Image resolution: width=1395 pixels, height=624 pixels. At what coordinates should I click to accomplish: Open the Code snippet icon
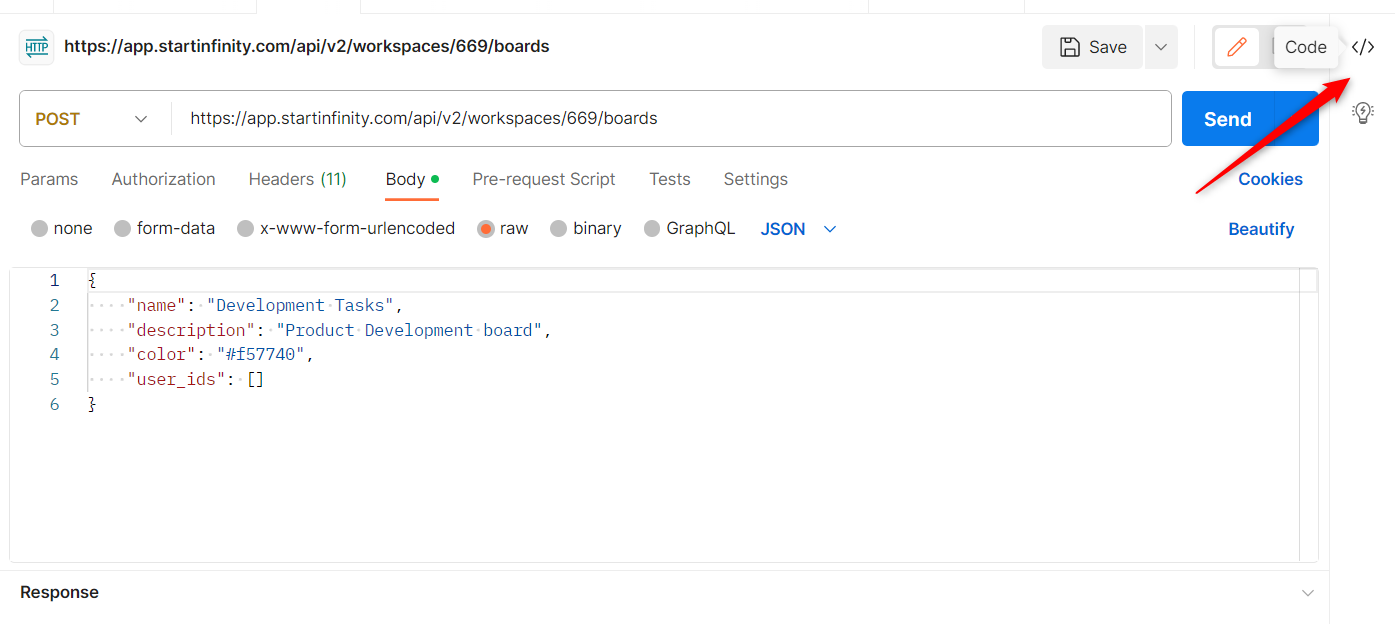point(1363,47)
